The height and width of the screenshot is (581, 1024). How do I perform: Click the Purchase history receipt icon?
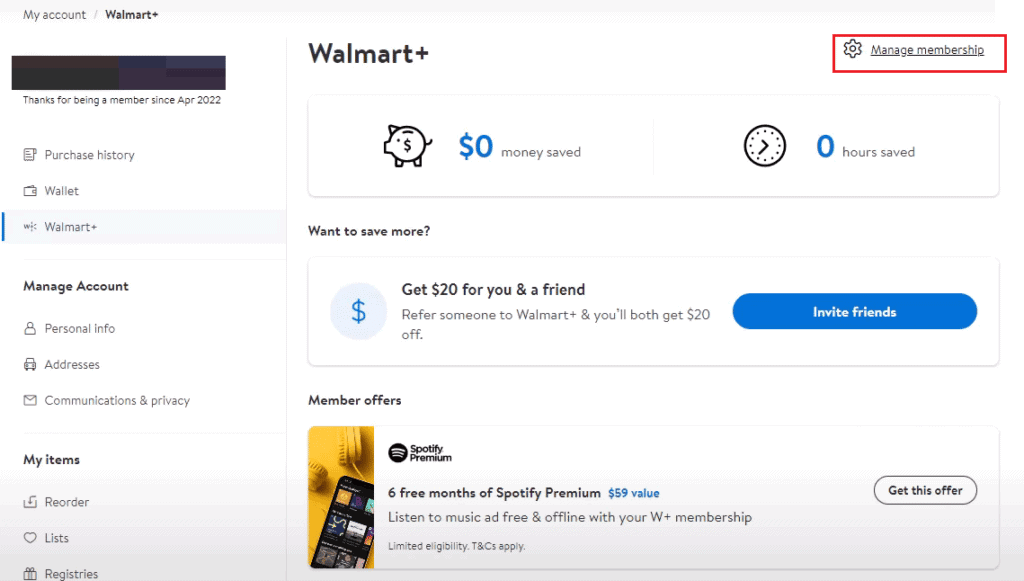point(30,155)
